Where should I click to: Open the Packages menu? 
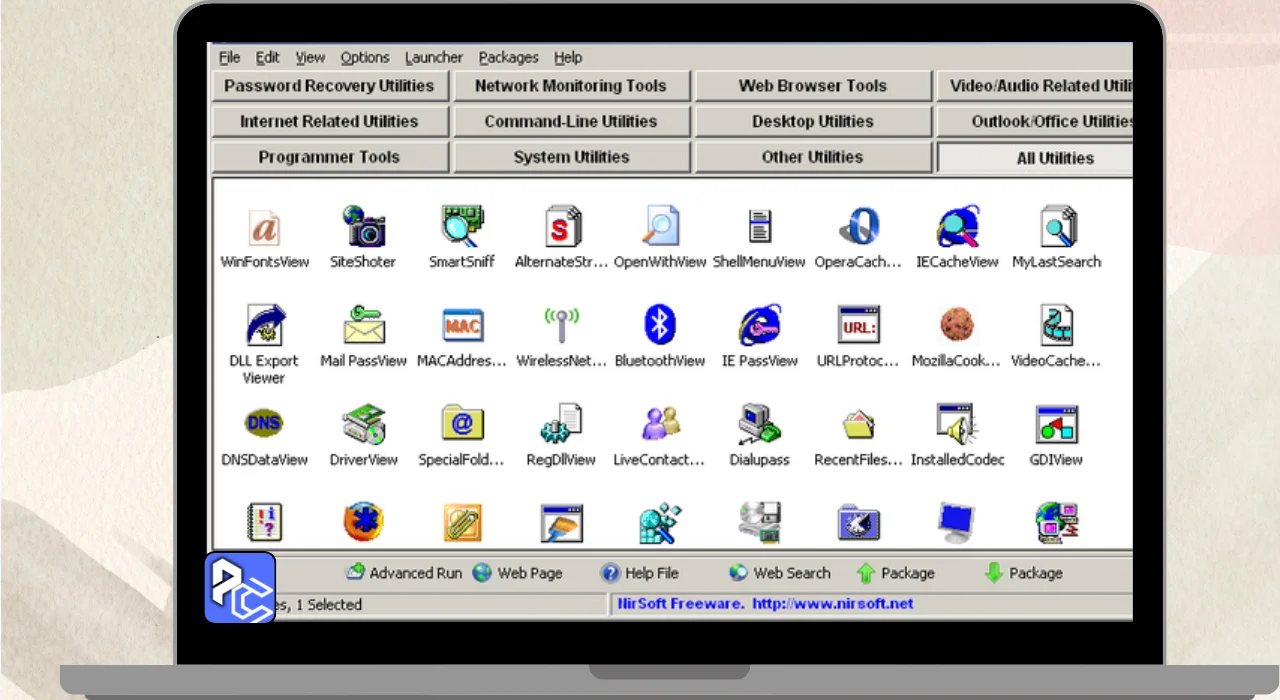coord(508,57)
